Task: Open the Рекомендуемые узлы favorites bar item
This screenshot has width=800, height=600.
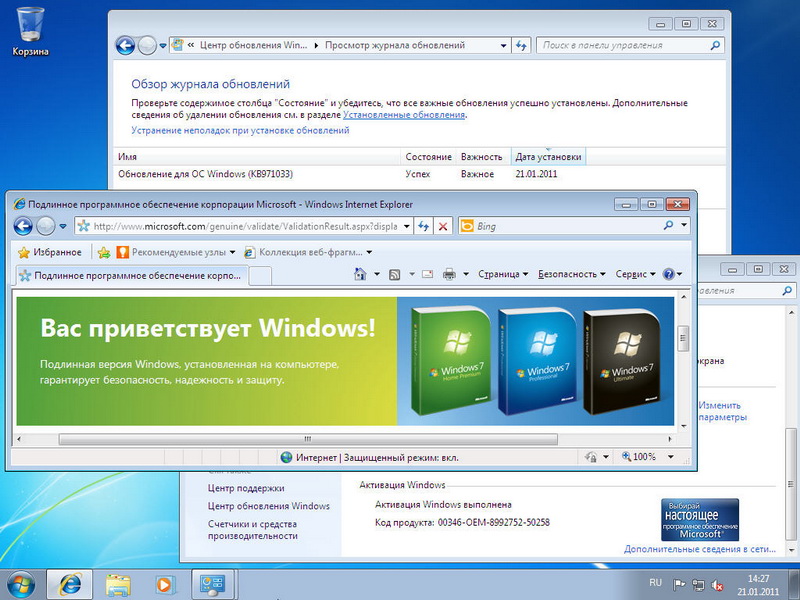Action: pos(176,253)
